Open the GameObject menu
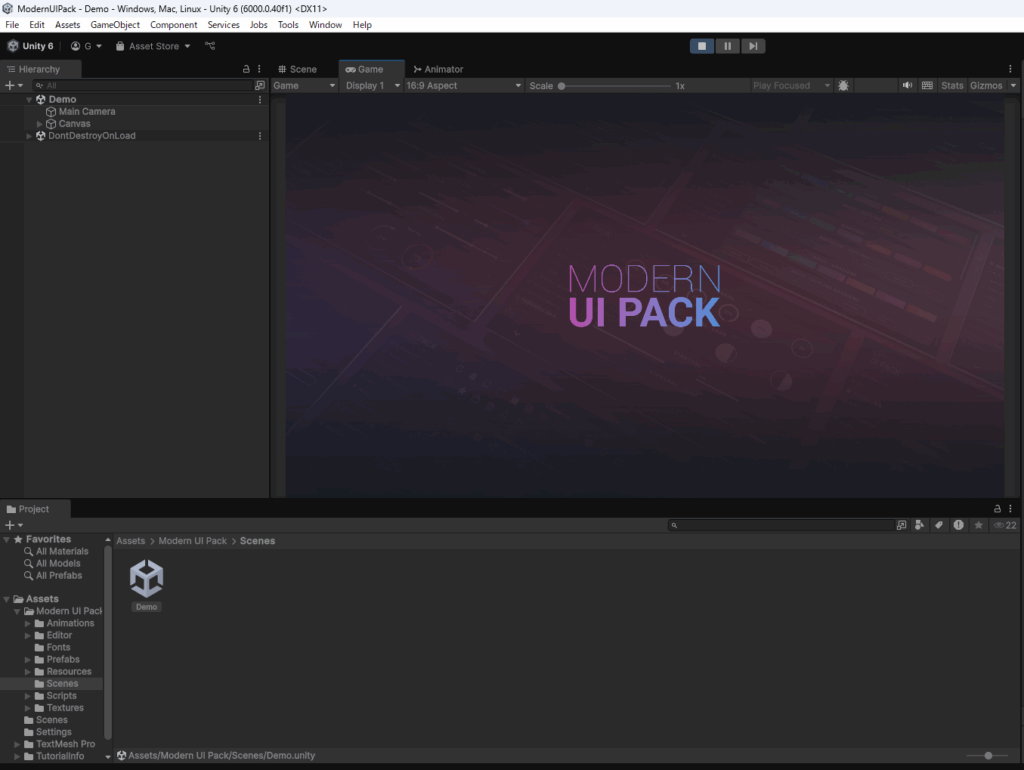The height and width of the screenshot is (770, 1024). coord(115,25)
